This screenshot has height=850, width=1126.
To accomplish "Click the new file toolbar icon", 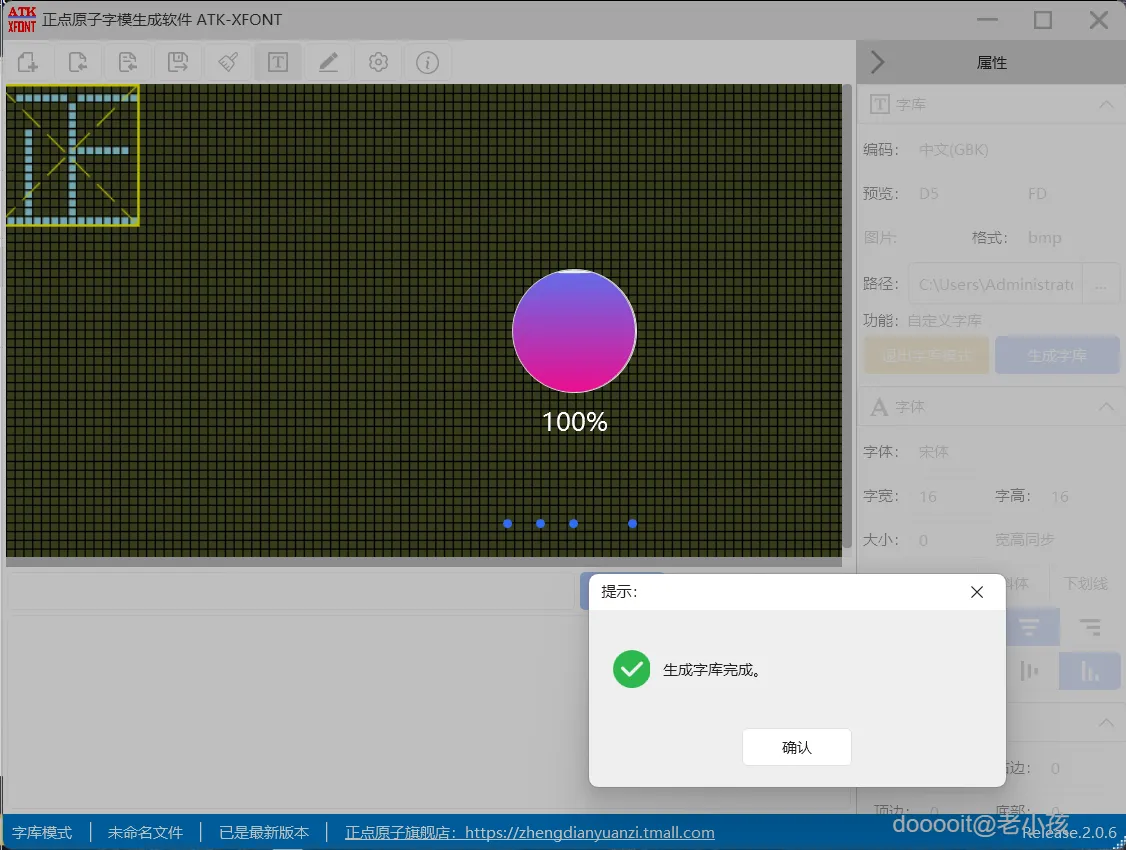I will coord(27,62).
